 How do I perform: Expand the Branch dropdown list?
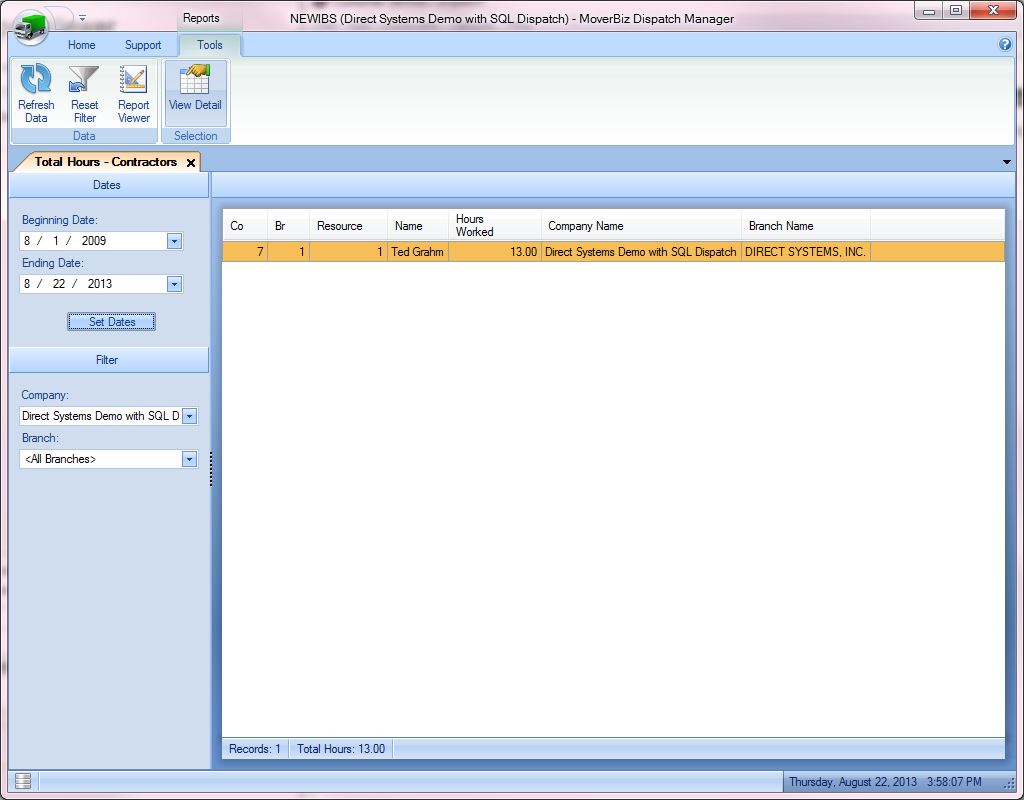pos(189,459)
